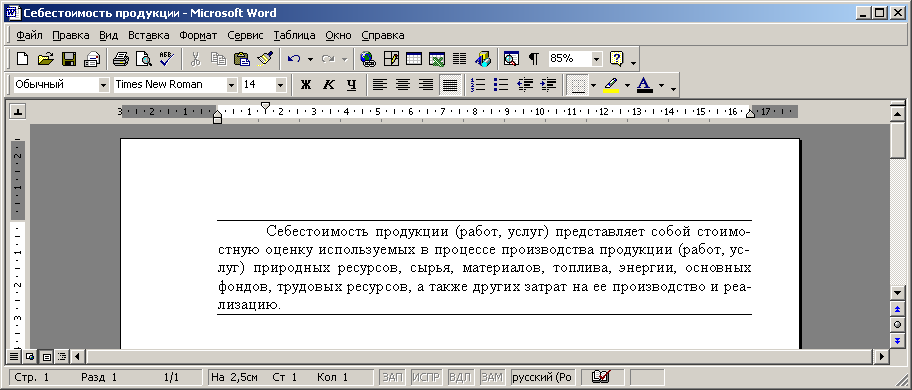Open the Файл menu

29,35
